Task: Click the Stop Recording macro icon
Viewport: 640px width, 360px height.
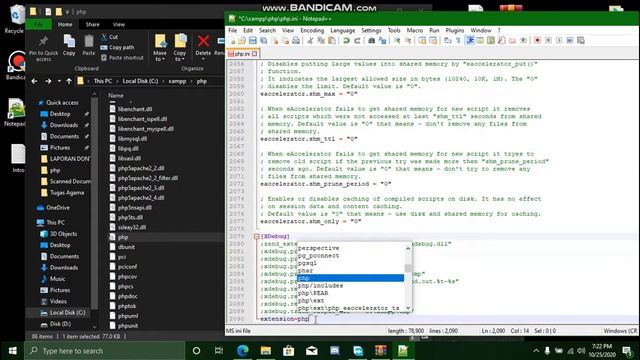Action: [549, 40]
